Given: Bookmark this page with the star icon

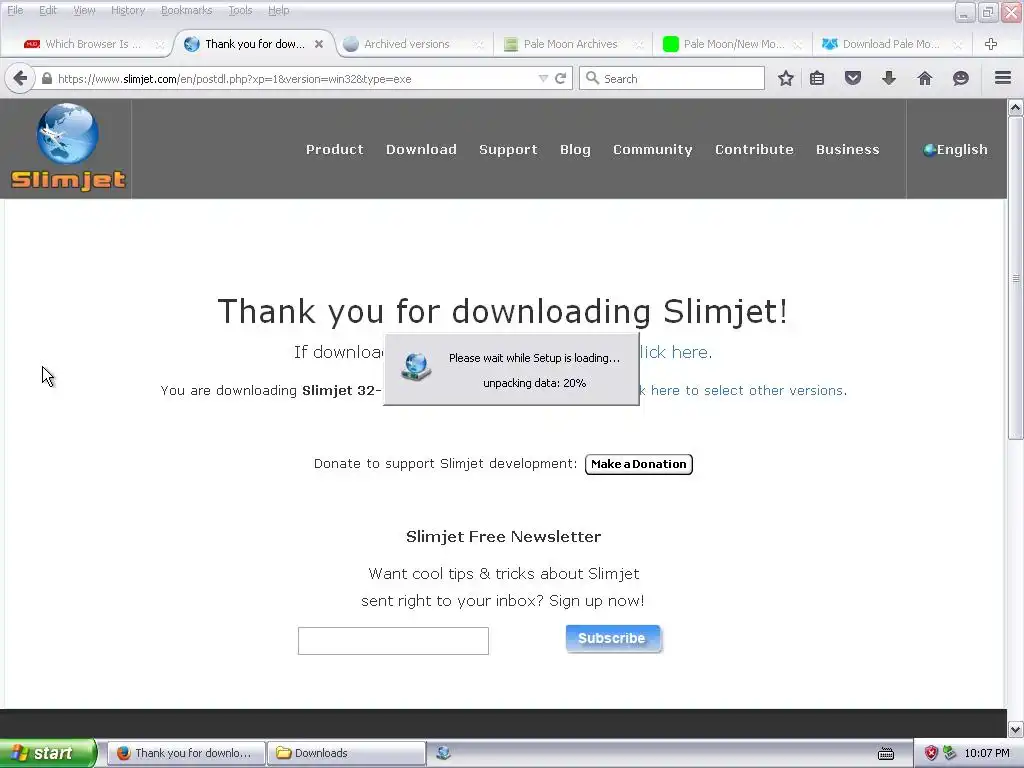Looking at the screenshot, I should [x=786, y=79].
